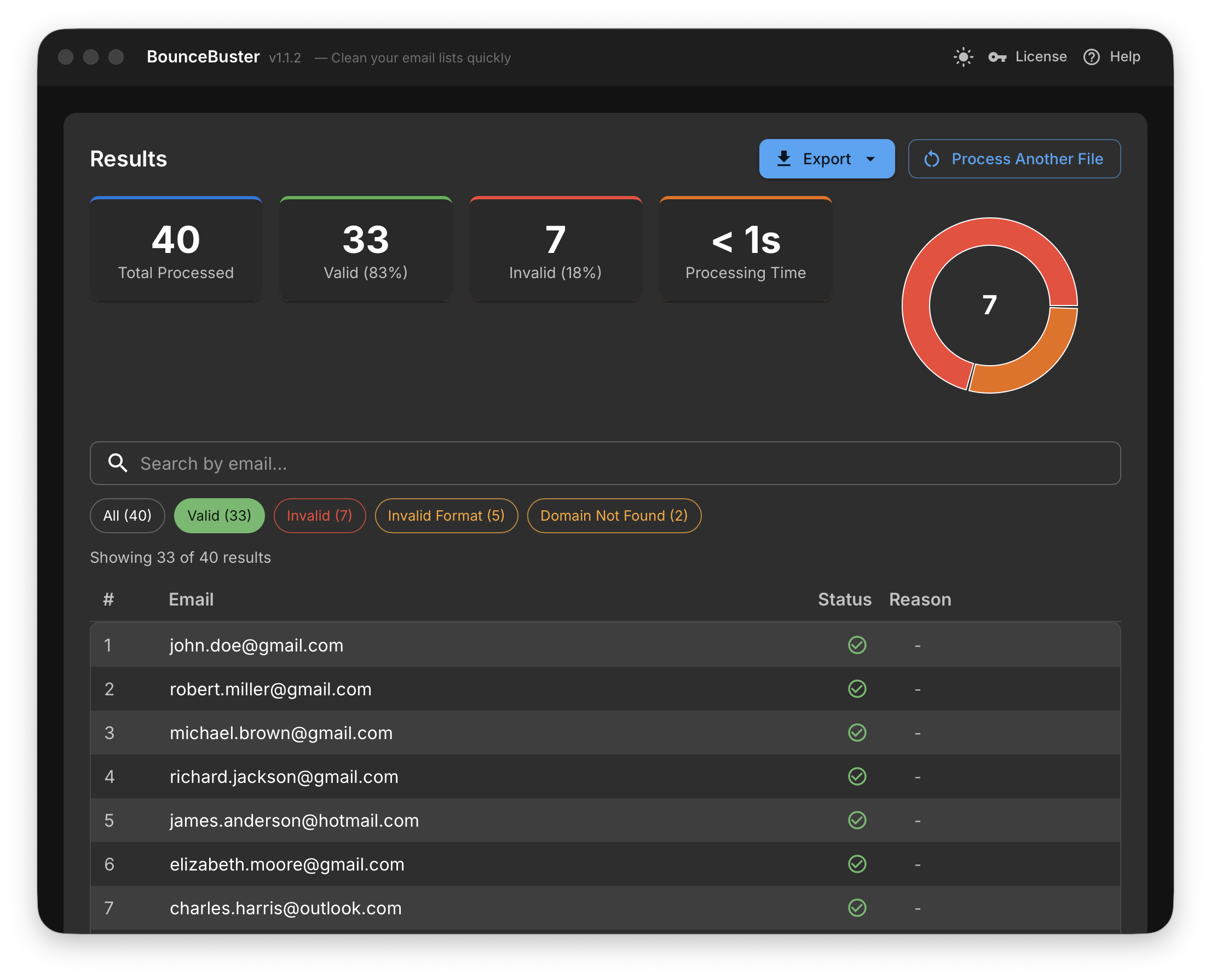1211x980 pixels.
Task: Open the Export dropdown arrow
Action: click(x=869, y=159)
